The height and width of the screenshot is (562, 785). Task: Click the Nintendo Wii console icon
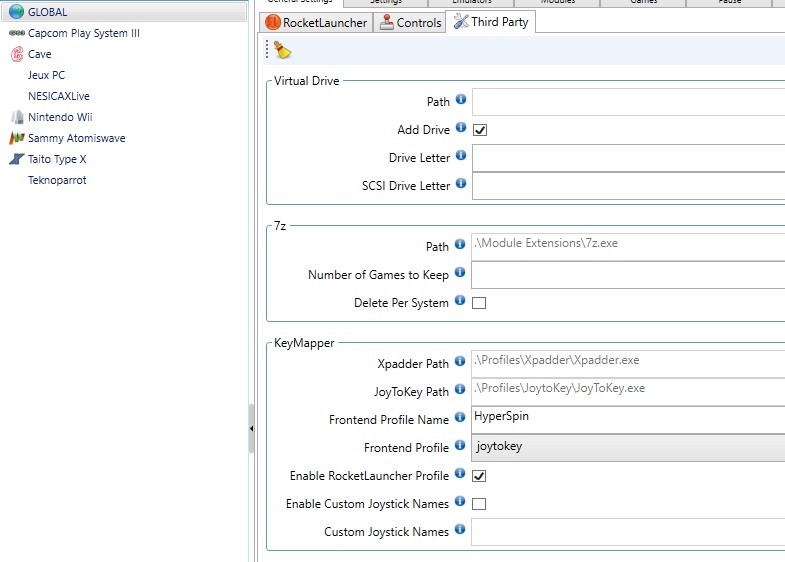18,117
